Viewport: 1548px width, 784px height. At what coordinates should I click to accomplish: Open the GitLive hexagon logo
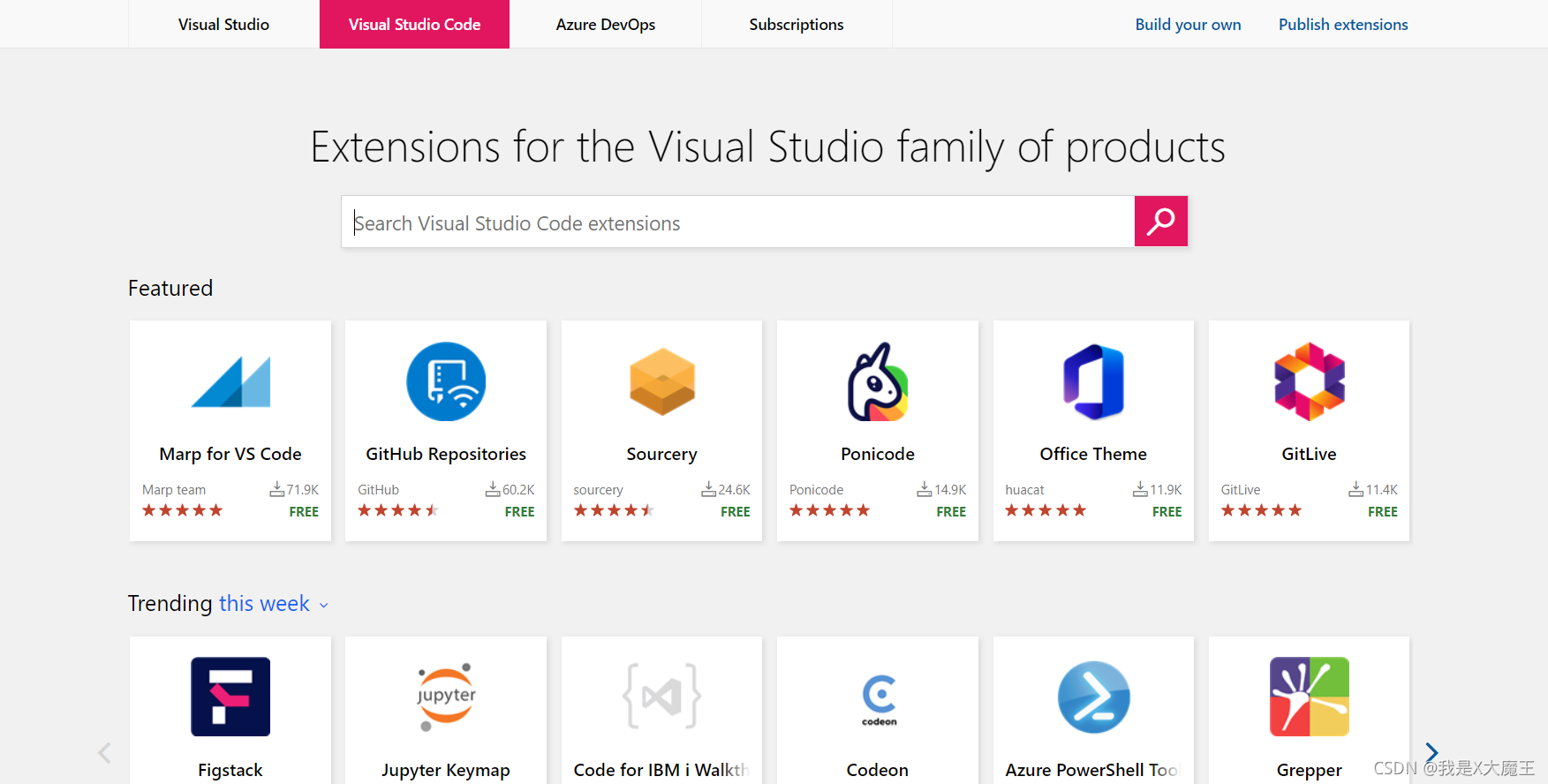(1310, 381)
